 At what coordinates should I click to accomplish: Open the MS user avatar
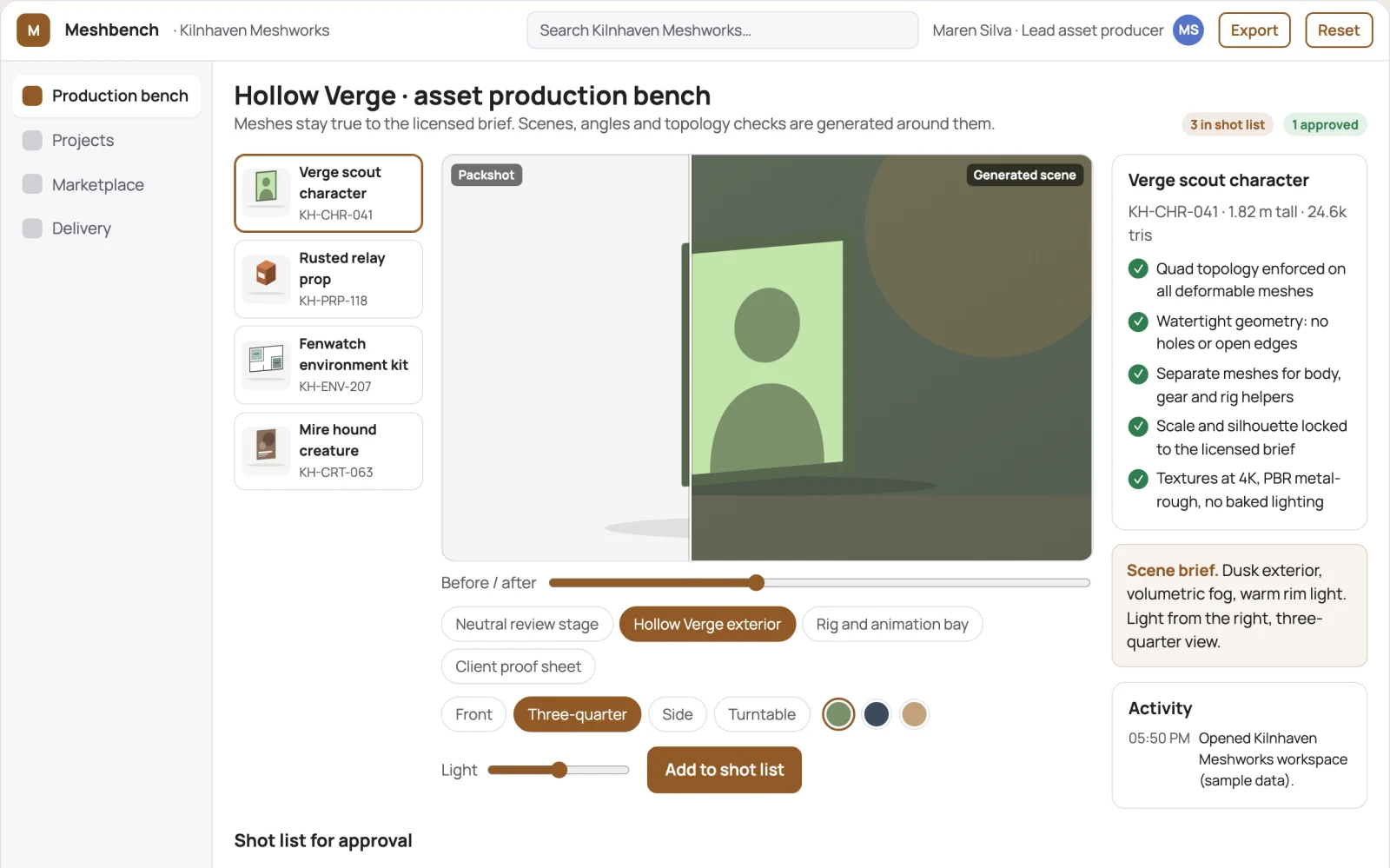click(x=1188, y=30)
